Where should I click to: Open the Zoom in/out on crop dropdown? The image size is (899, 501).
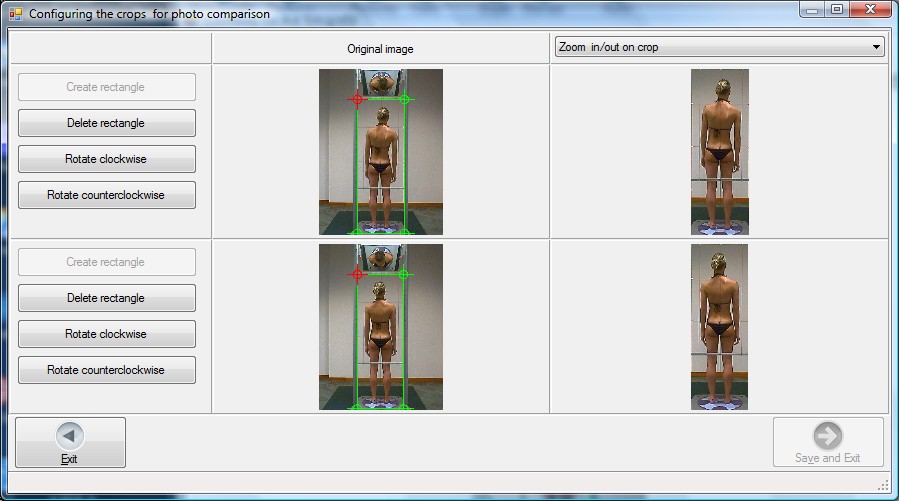point(720,47)
